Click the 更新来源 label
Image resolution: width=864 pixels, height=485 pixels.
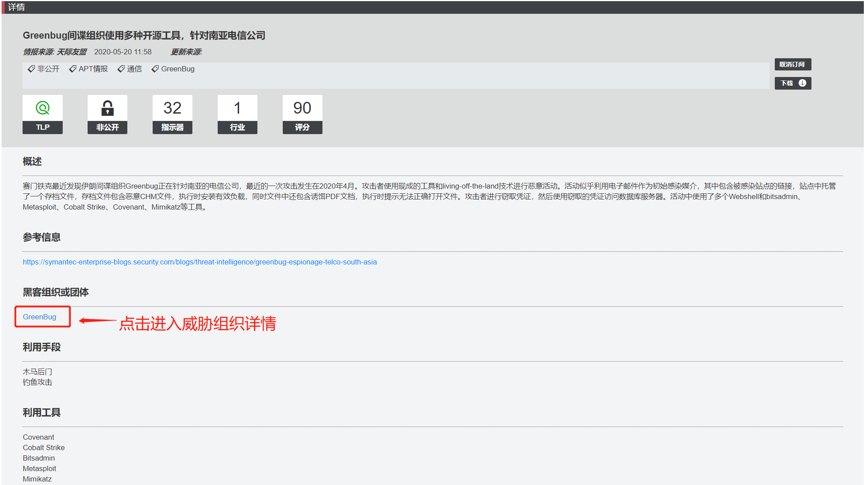186,52
